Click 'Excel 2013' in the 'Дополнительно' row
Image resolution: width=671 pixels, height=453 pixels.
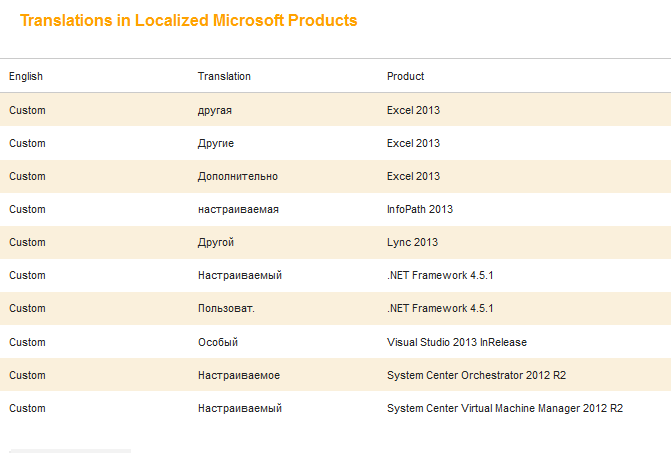pyautogui.click(x=413, y=176)
